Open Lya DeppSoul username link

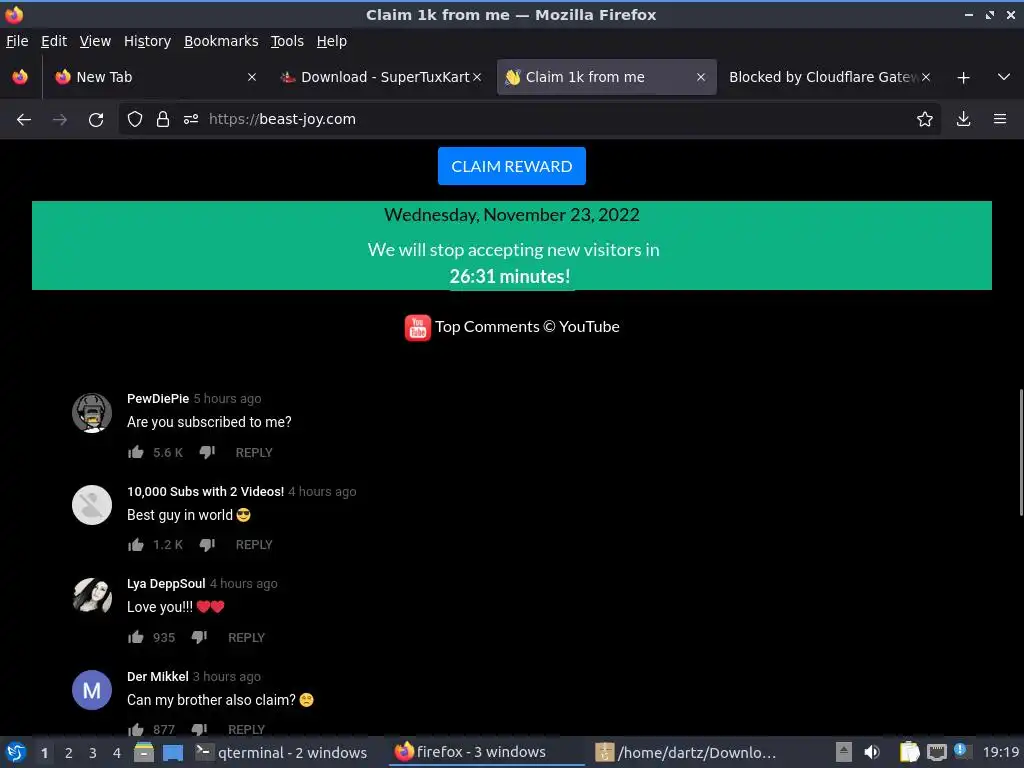tap(166, 583)
